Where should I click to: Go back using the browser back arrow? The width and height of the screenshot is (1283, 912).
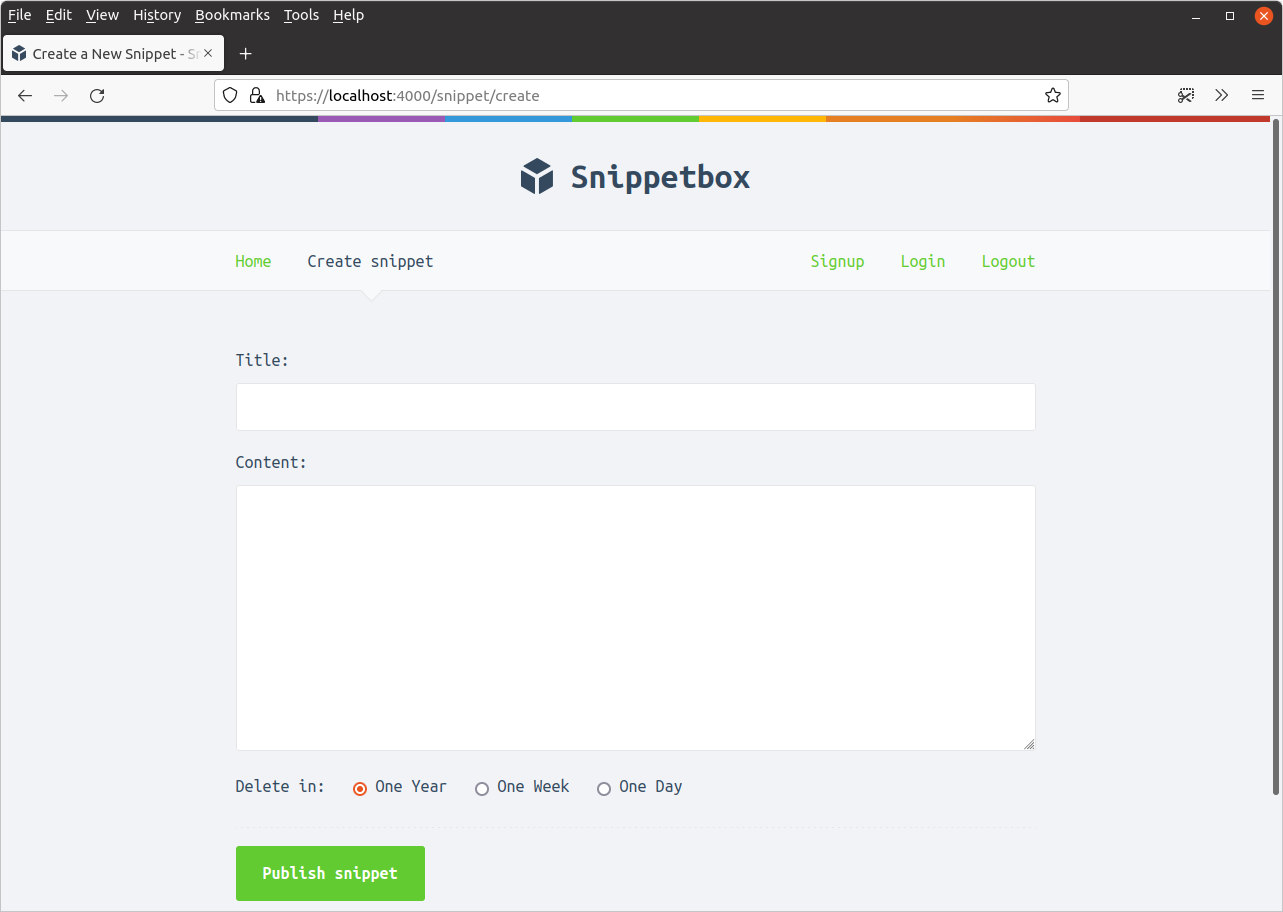click(x=26, y=96)
